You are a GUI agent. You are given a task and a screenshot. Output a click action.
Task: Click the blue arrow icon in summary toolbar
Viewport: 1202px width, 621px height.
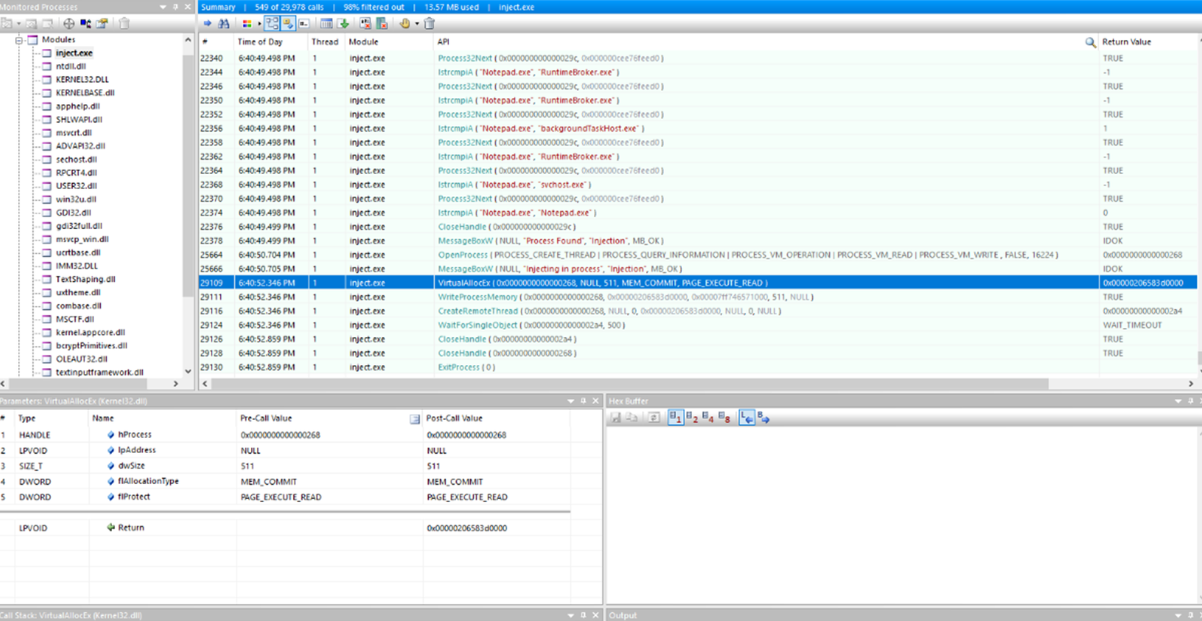(x=208, y=24)
